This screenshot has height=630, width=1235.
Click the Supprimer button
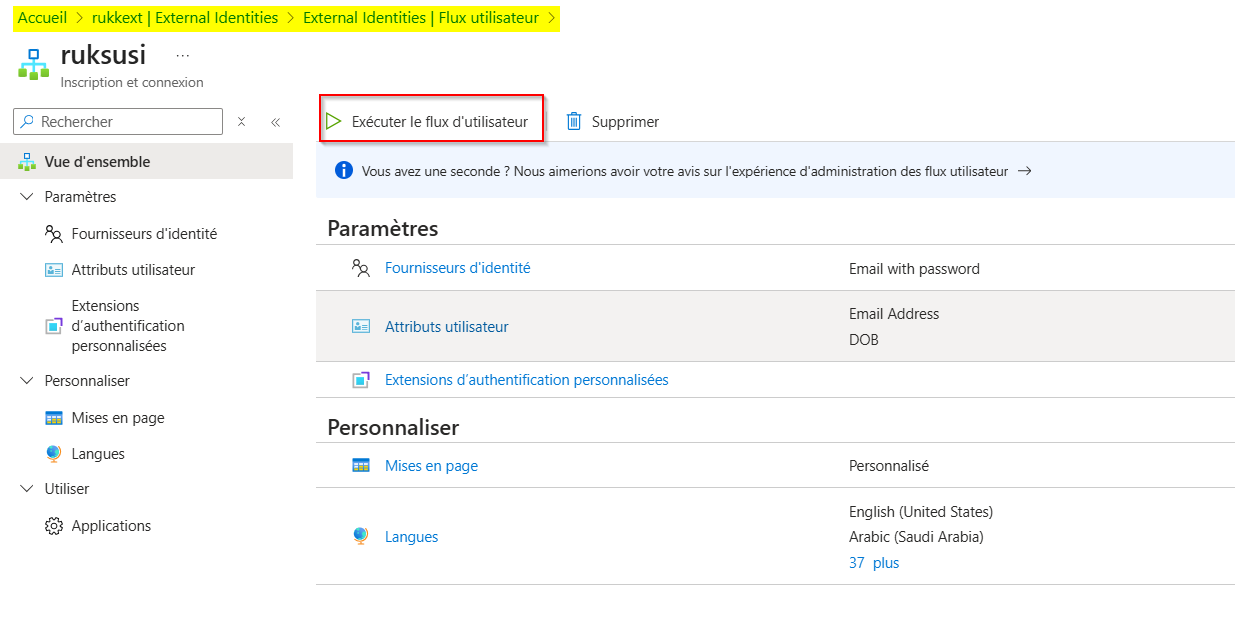click(612, 121)
